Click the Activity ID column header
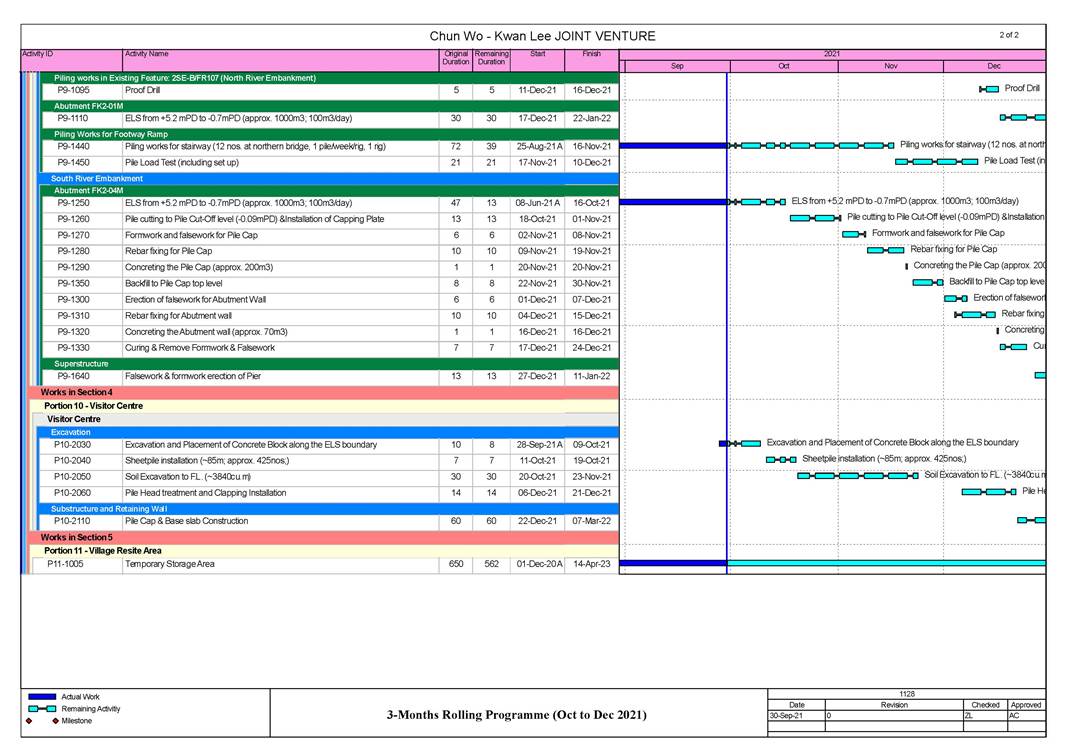The width and height of the screenshot is (1068, 756). (72, 60)
